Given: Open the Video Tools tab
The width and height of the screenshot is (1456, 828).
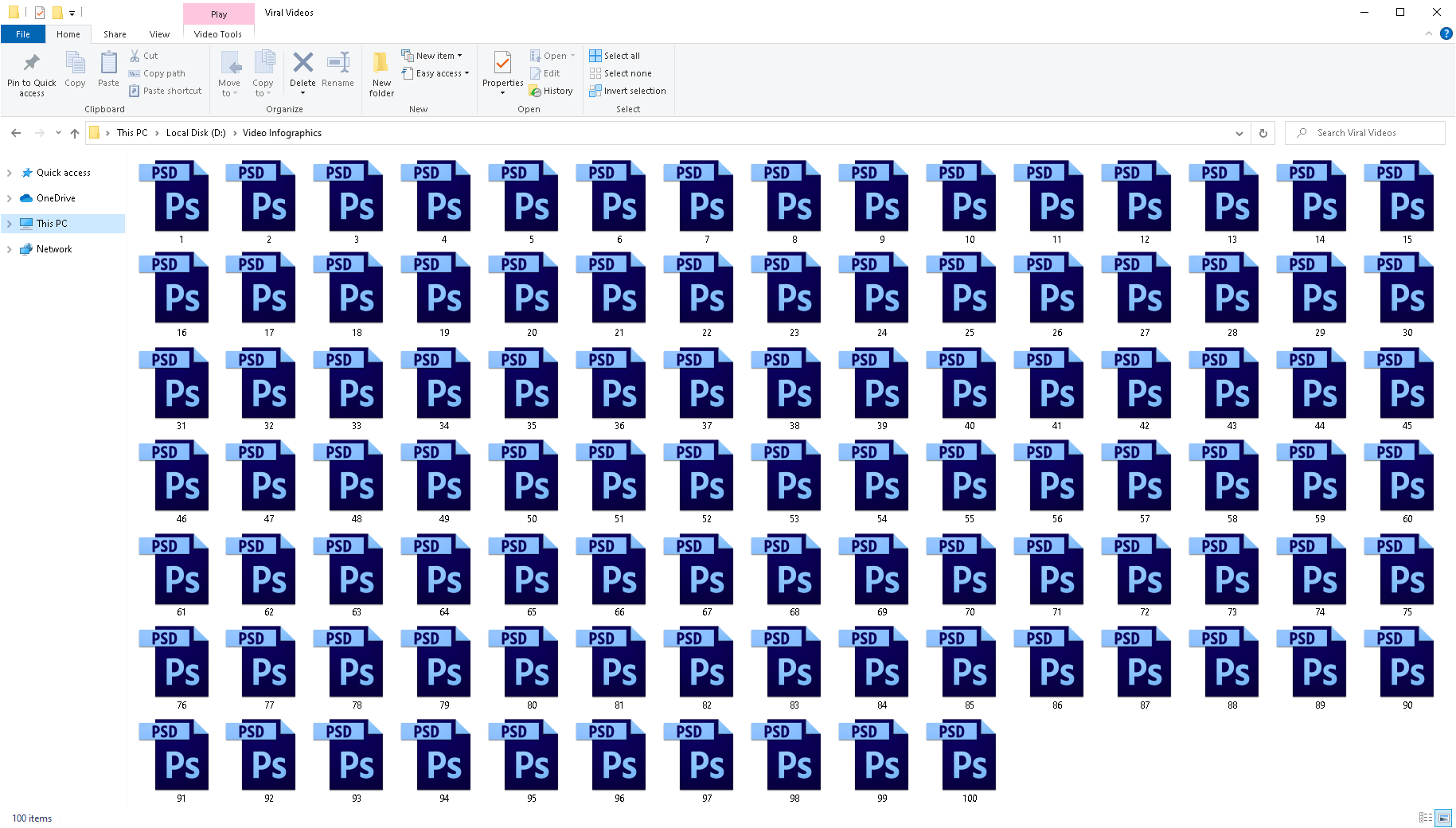Looking at the screenshot, I should pos(218,34).
